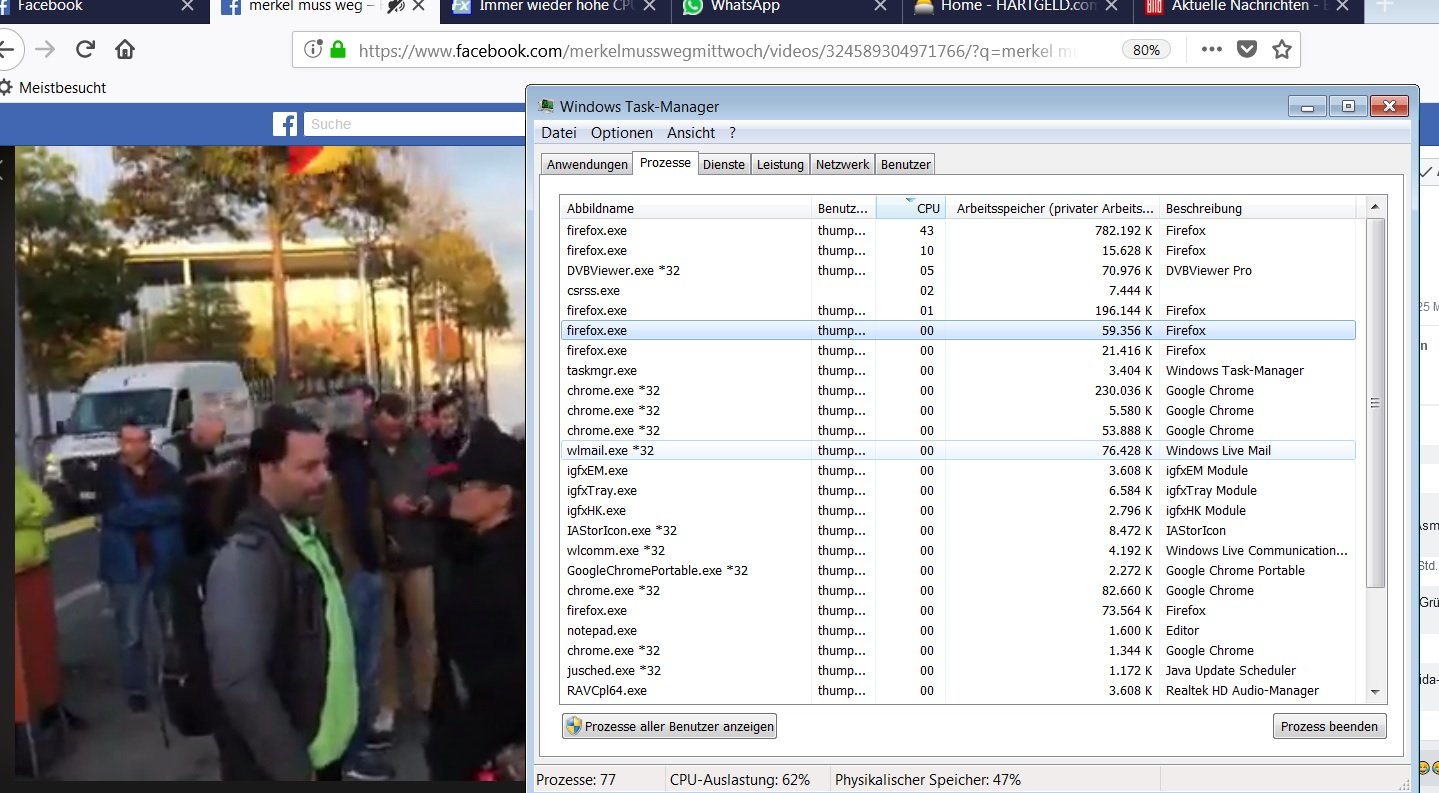Open the site information icon in address bar

313,50
